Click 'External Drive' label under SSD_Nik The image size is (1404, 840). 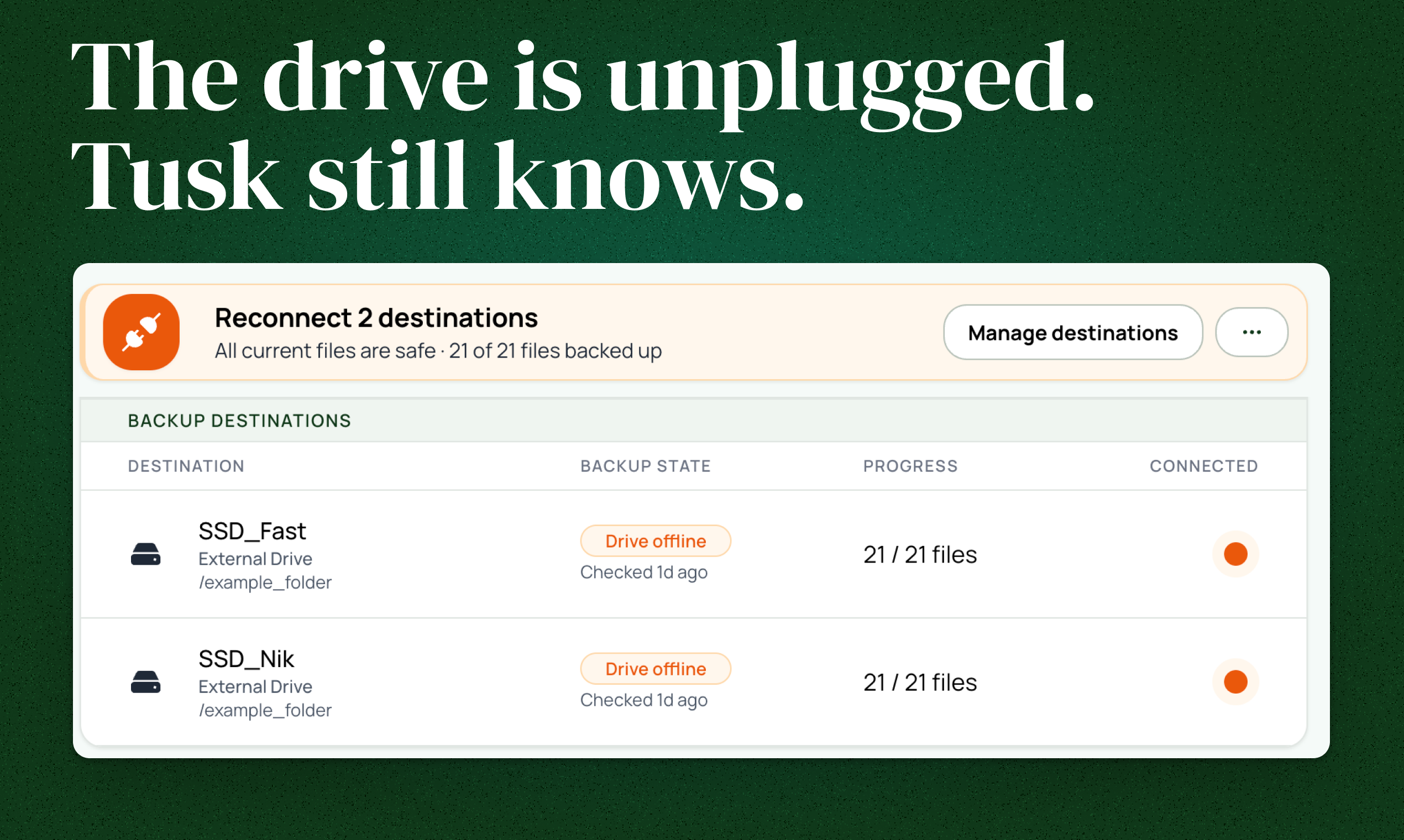point(255,687)
